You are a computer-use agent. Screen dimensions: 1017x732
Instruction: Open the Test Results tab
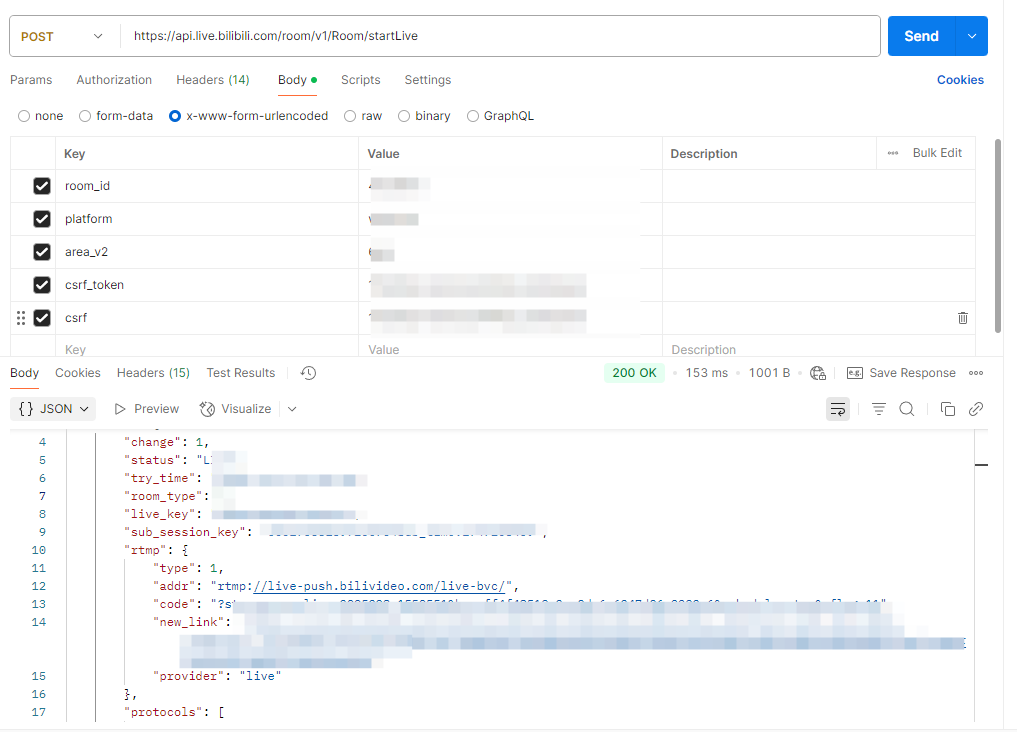[241, 373]
